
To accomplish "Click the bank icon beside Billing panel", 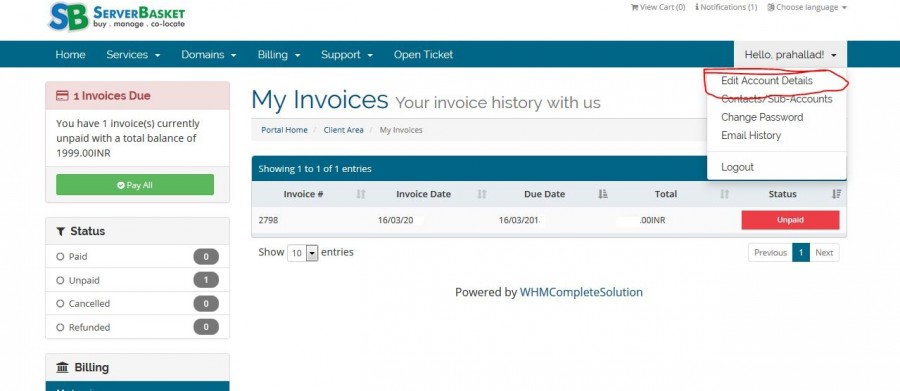I will coord(62,367).
